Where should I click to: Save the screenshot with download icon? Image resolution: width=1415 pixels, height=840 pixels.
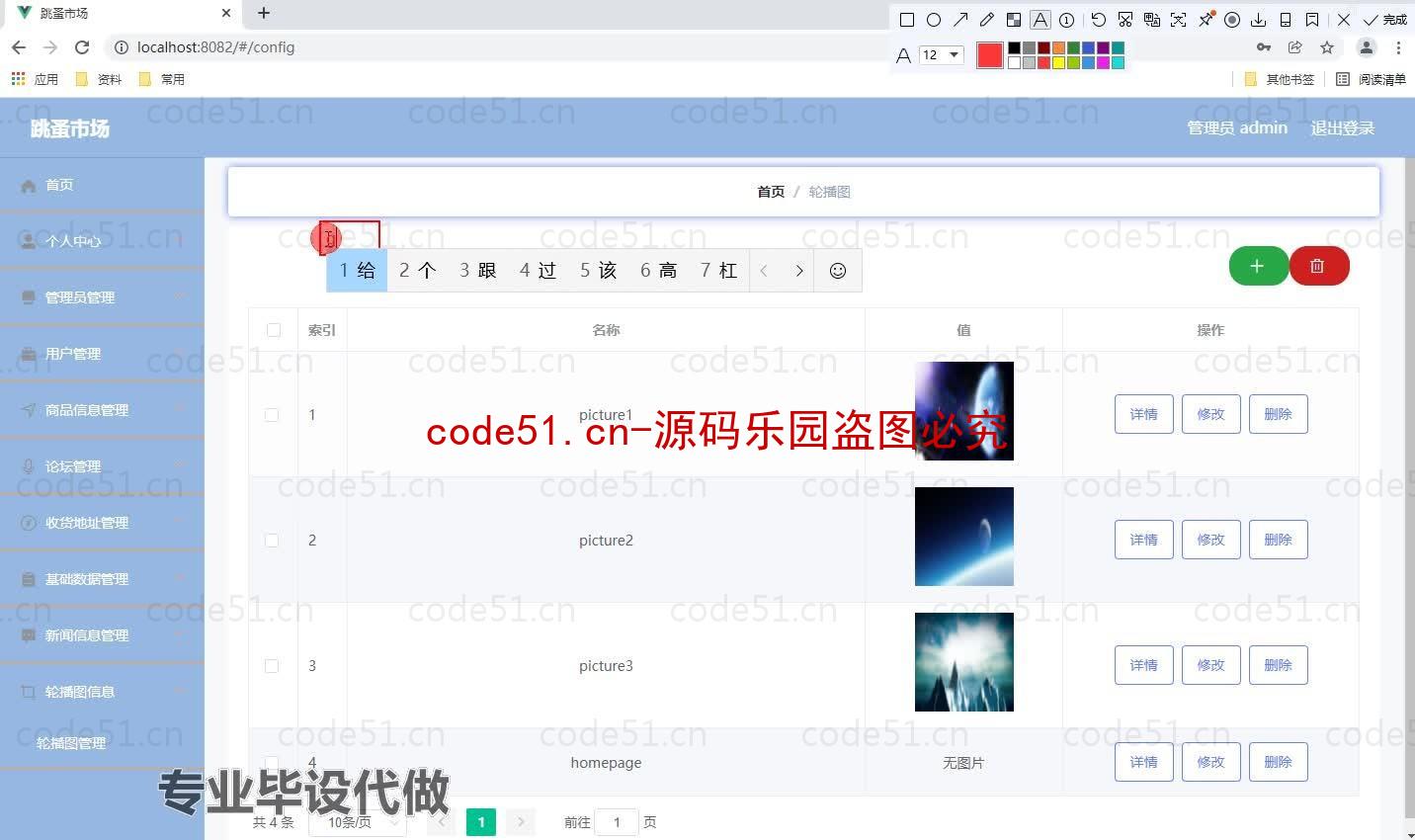(x=1259, y=20)
